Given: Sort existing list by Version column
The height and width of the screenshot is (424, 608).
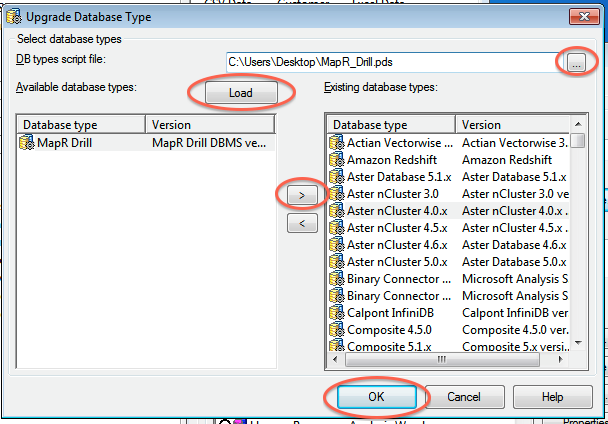Looking at the screenshot, I should 510,125.
